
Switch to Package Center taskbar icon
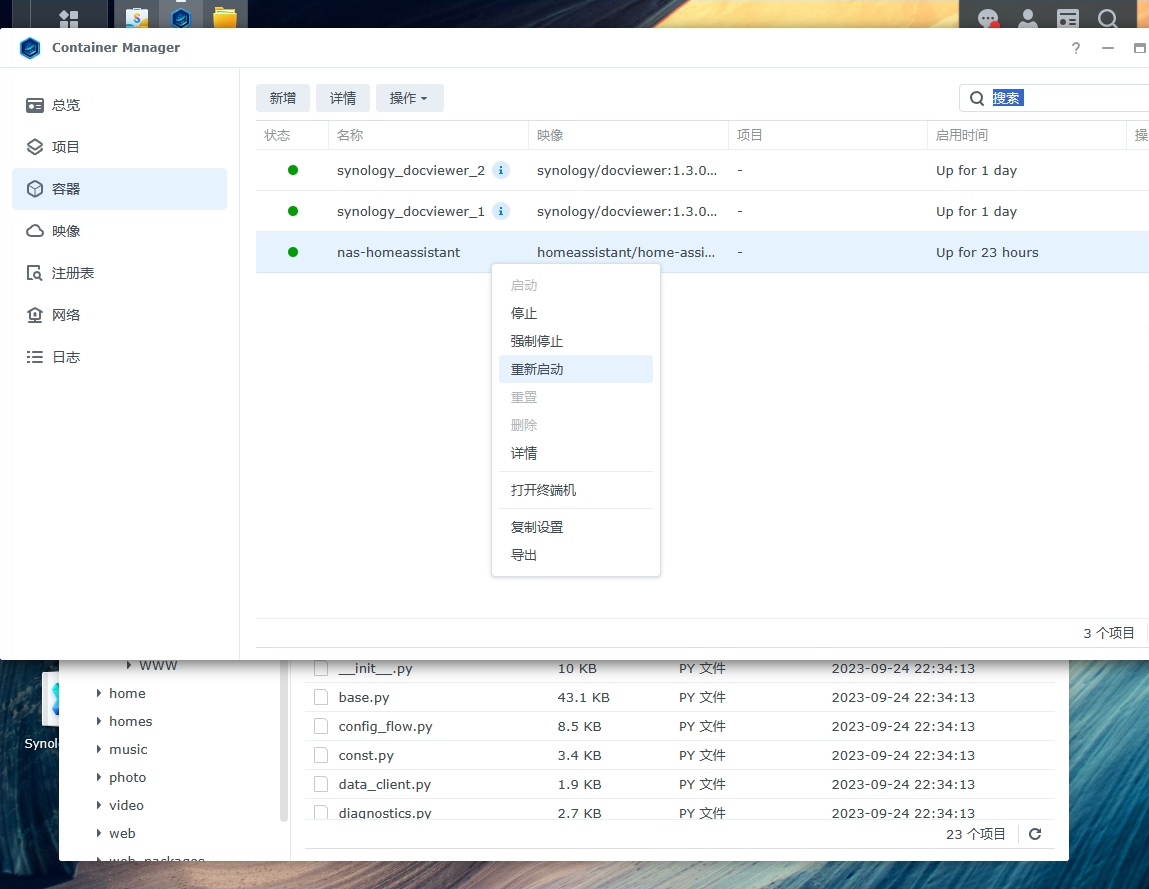[136, 16]
